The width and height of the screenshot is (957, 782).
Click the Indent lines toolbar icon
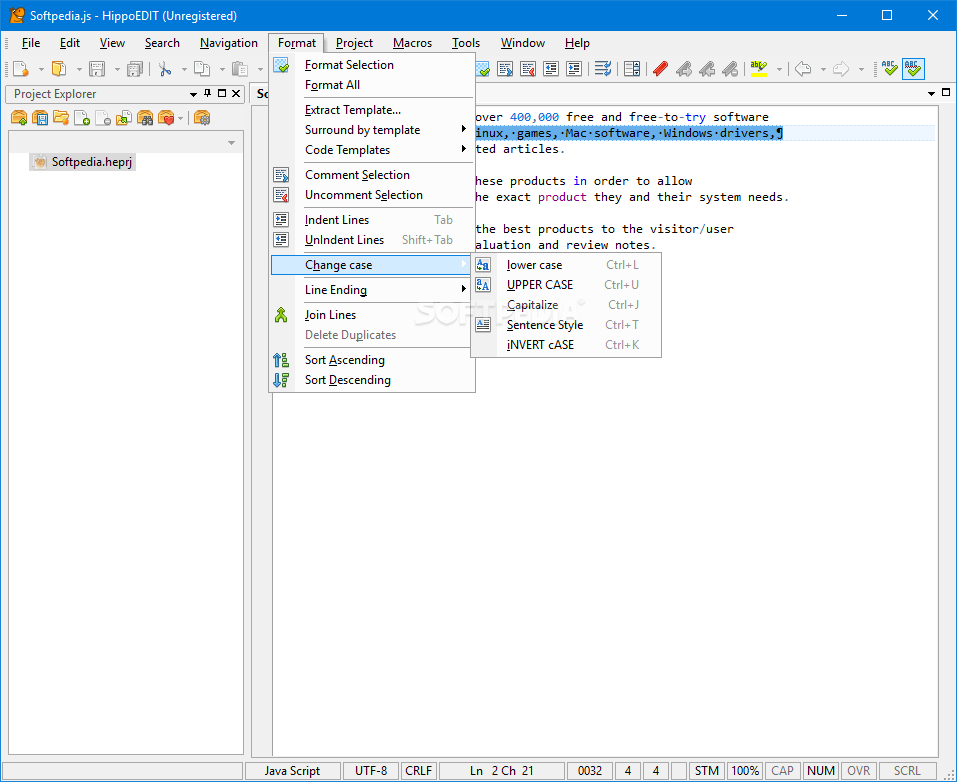(x=574, y=68)
